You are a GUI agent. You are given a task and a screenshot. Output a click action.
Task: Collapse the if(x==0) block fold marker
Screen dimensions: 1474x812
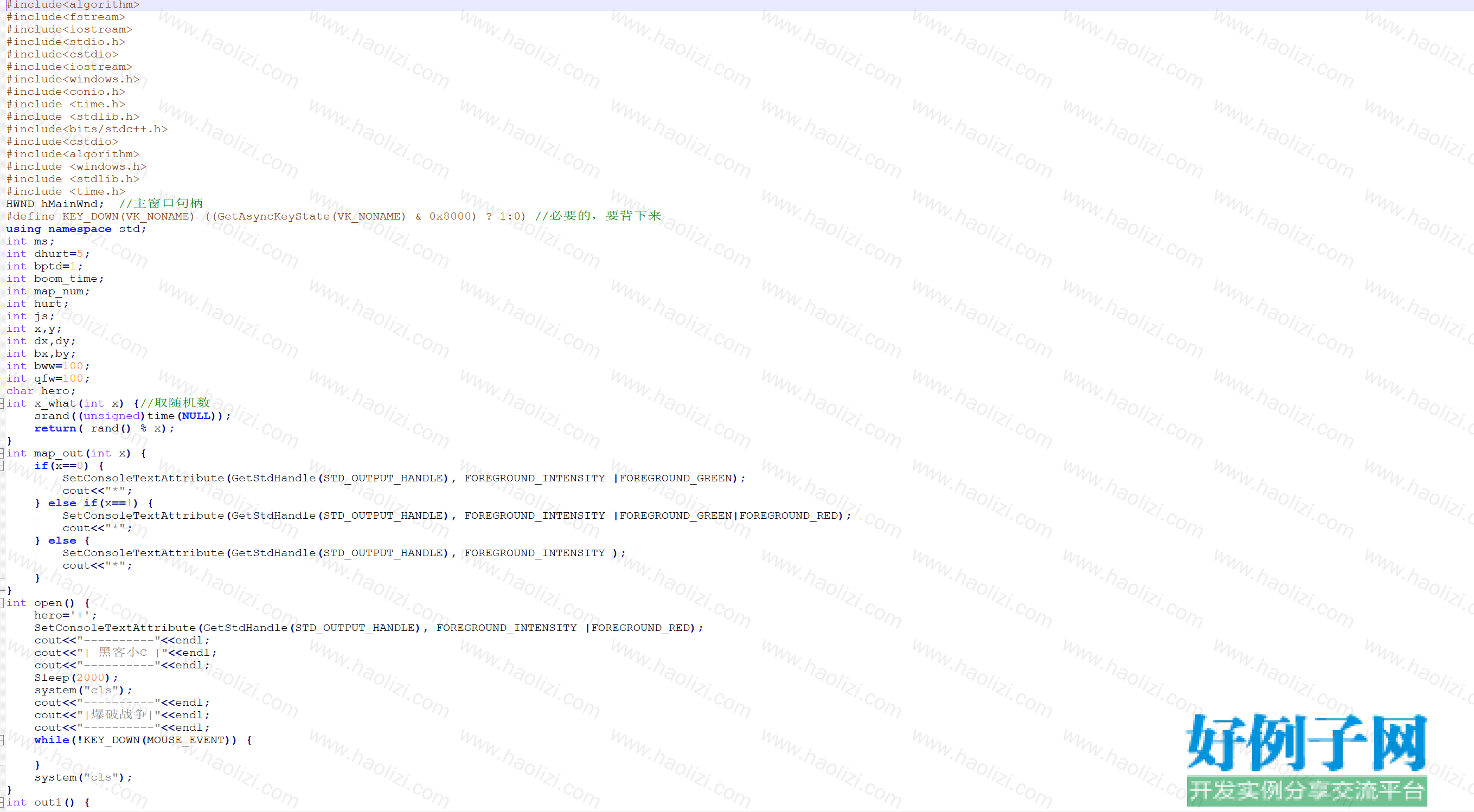tap(2, 466)
